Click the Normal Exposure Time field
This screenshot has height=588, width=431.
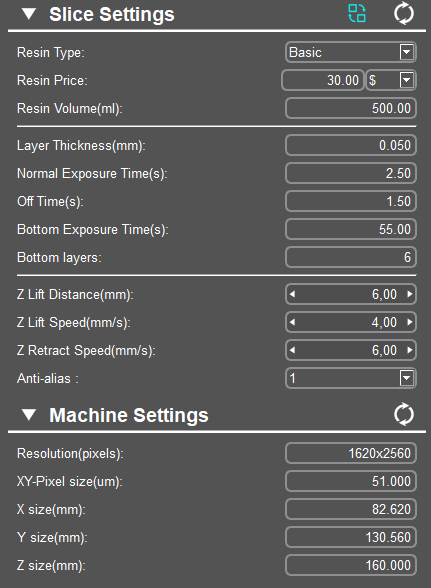click(x=351, y=173)
